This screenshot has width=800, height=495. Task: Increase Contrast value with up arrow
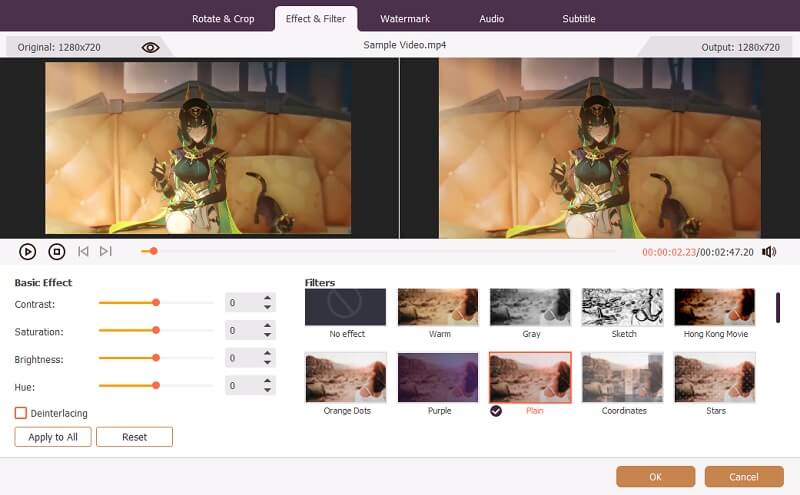[x=267, y=298]
